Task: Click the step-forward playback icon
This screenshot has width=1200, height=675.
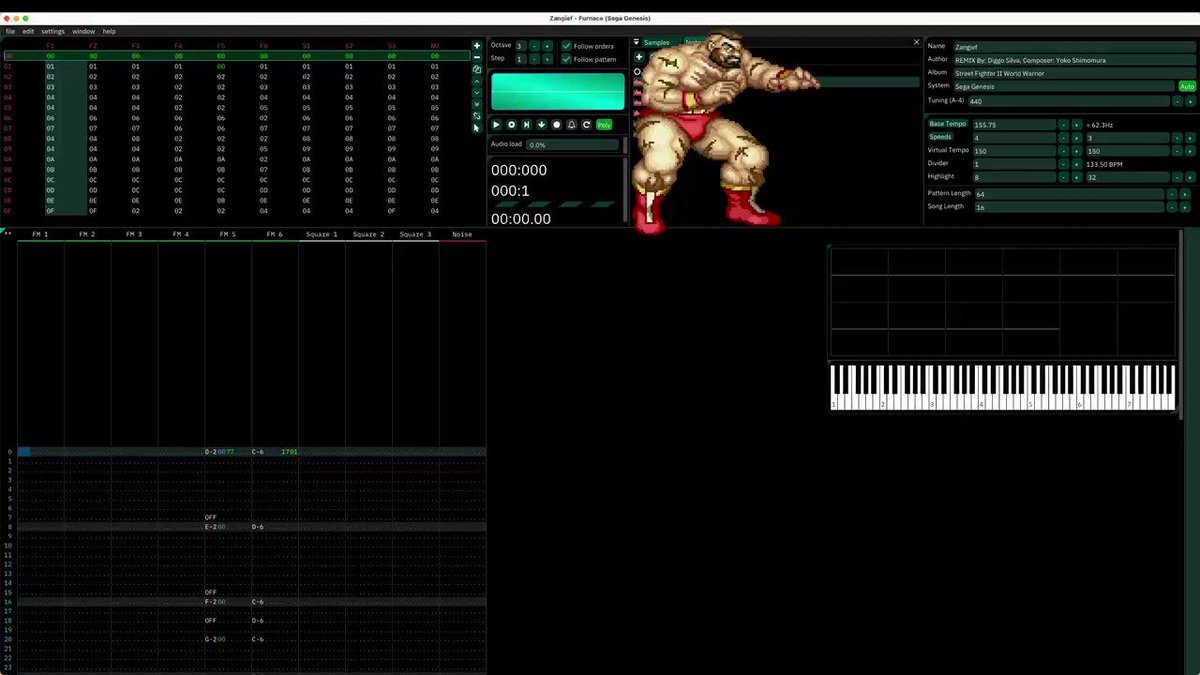Action: (526, 125)
